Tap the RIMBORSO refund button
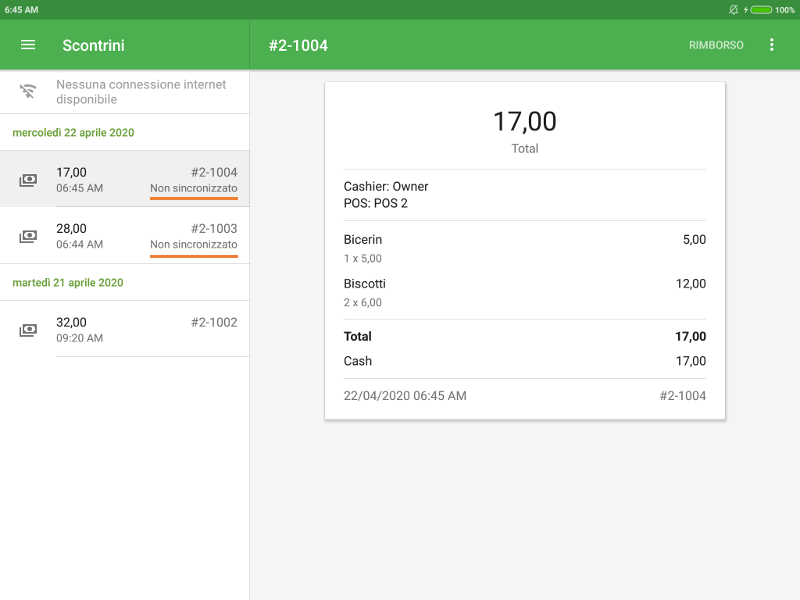The height and width of the screenshot is (600, 800). [x=716, y=45]
